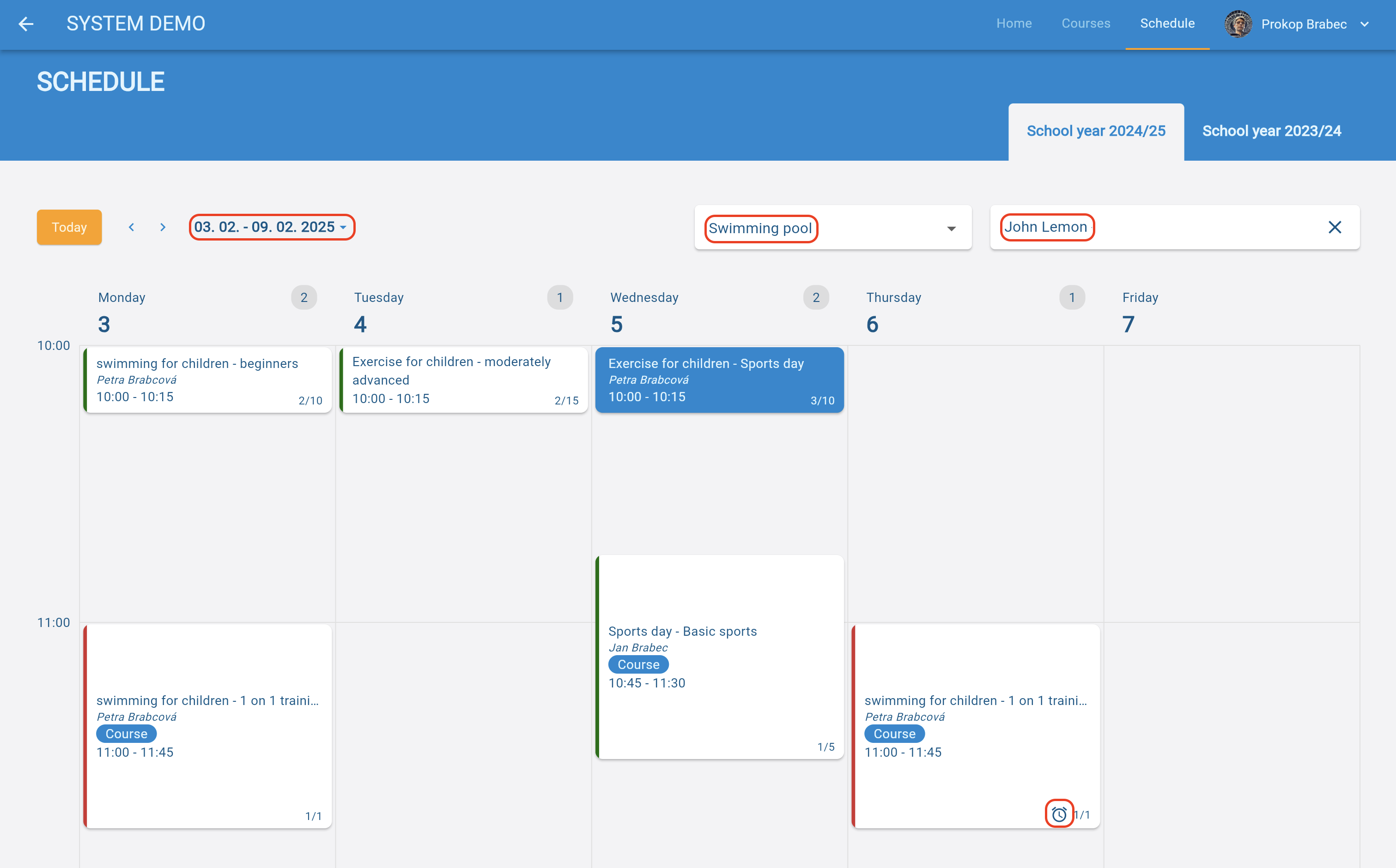Click the alarm clock icon on Thursday lesson
Screen dimensions: 1396x868
pos(1059,814)
